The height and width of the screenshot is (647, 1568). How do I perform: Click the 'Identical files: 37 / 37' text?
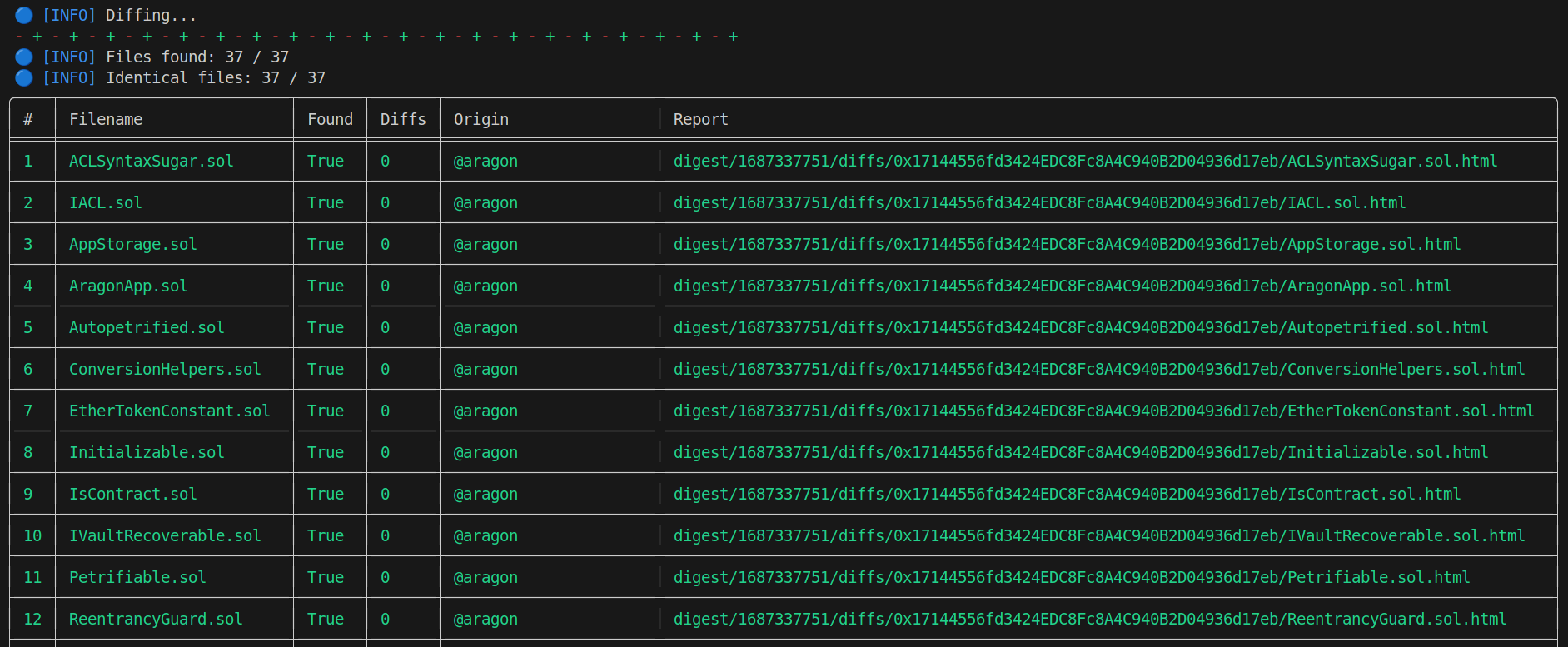point(216,77)
